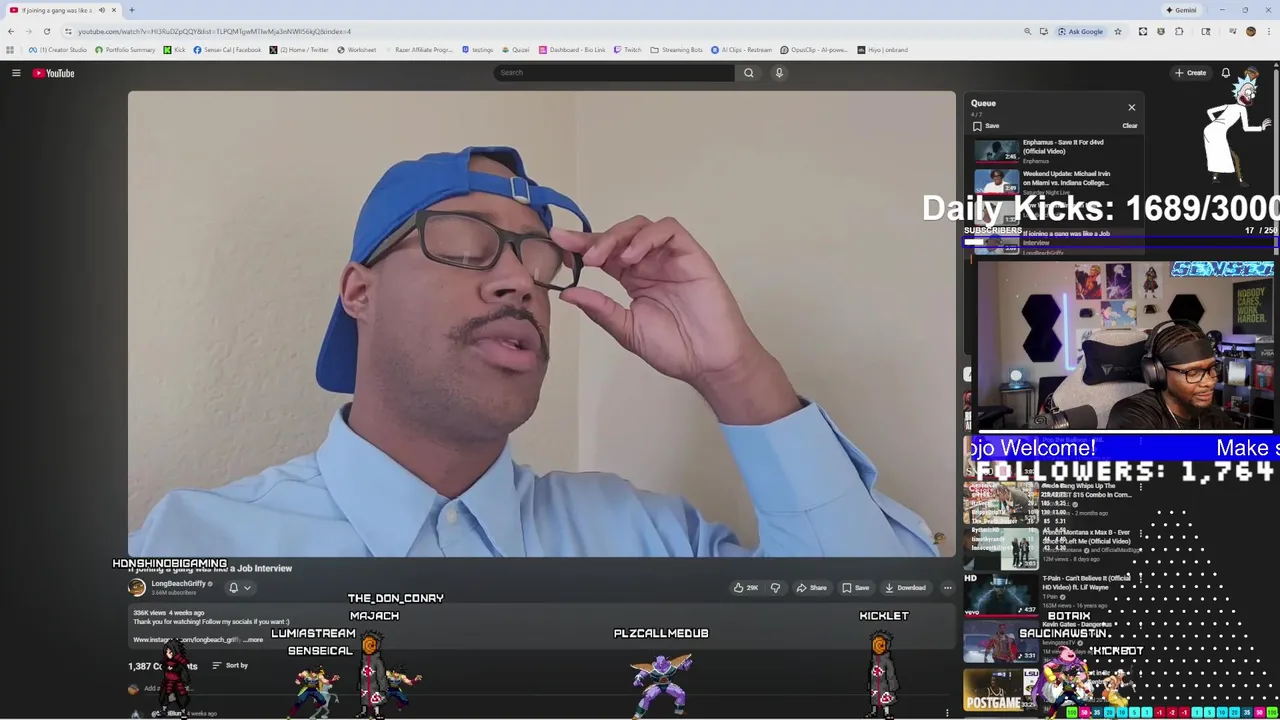The height and width of the screenshot is (720, 1280).
Task: Dislike the video
Action: 775,588
